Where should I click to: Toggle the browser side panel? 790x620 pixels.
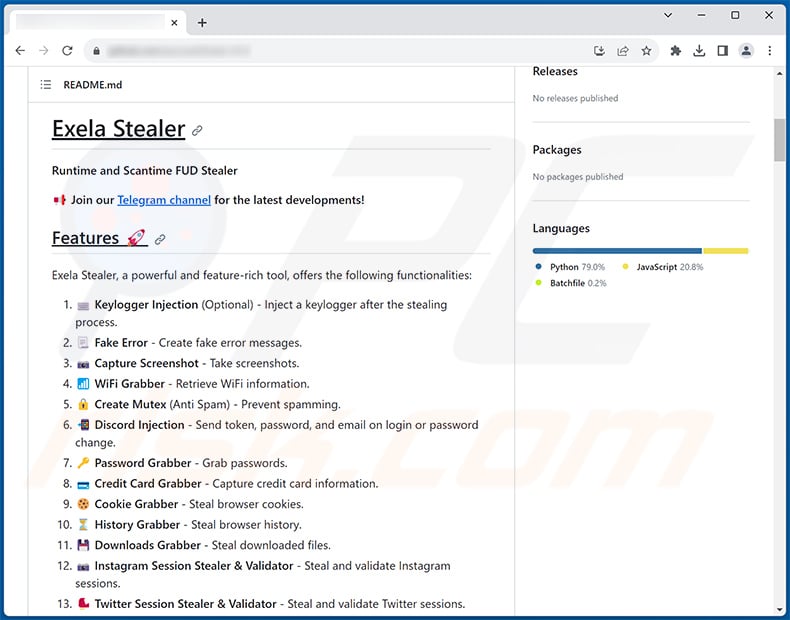coord(722,50)
